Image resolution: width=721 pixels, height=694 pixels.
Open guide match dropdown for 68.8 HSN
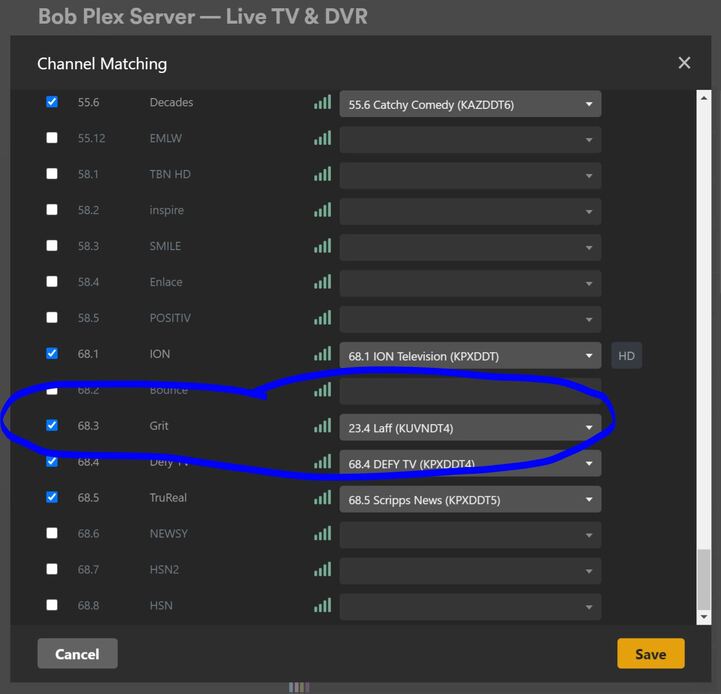point(470,607)
